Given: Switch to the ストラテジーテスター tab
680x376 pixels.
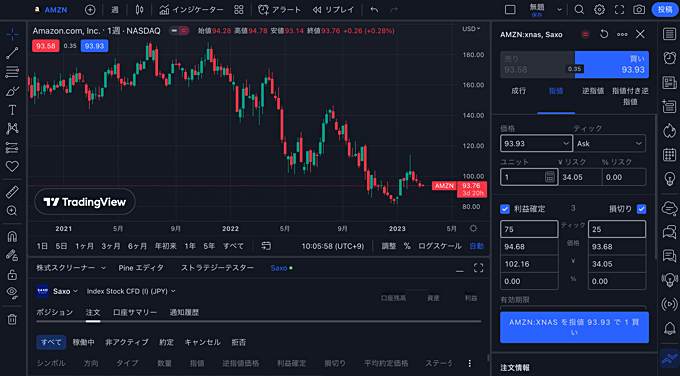Looking at the screenshot, I should 217,268.
